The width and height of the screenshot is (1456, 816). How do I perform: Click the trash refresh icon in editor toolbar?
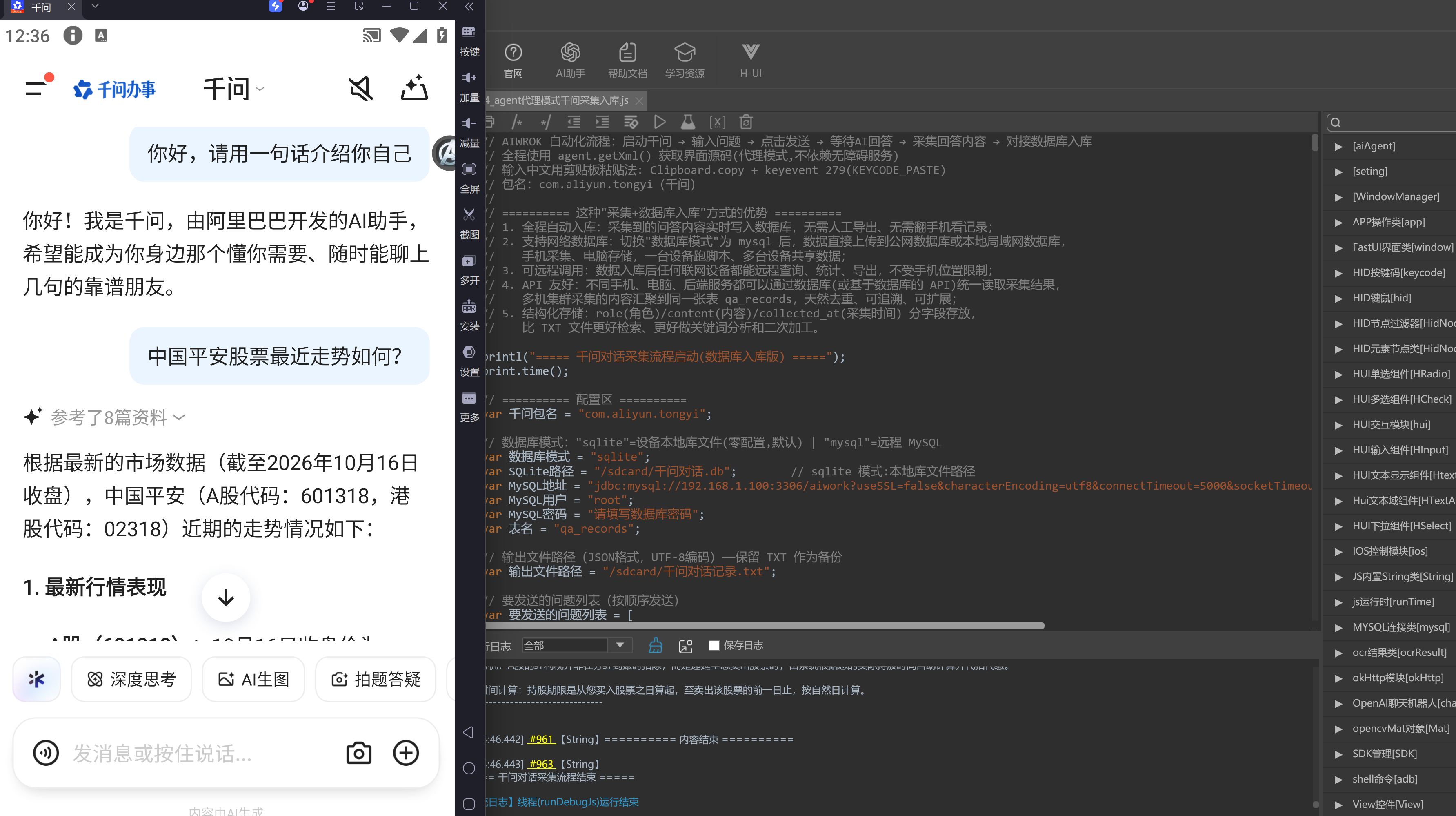[746, 122]
